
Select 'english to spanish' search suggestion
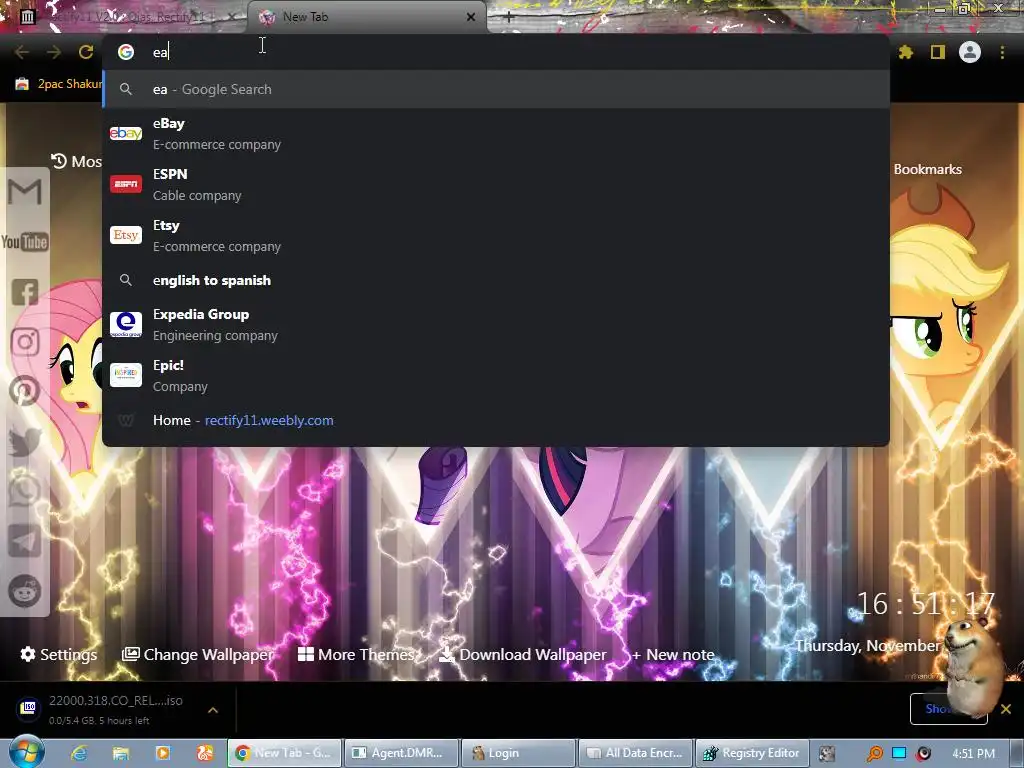click(496, 280)
